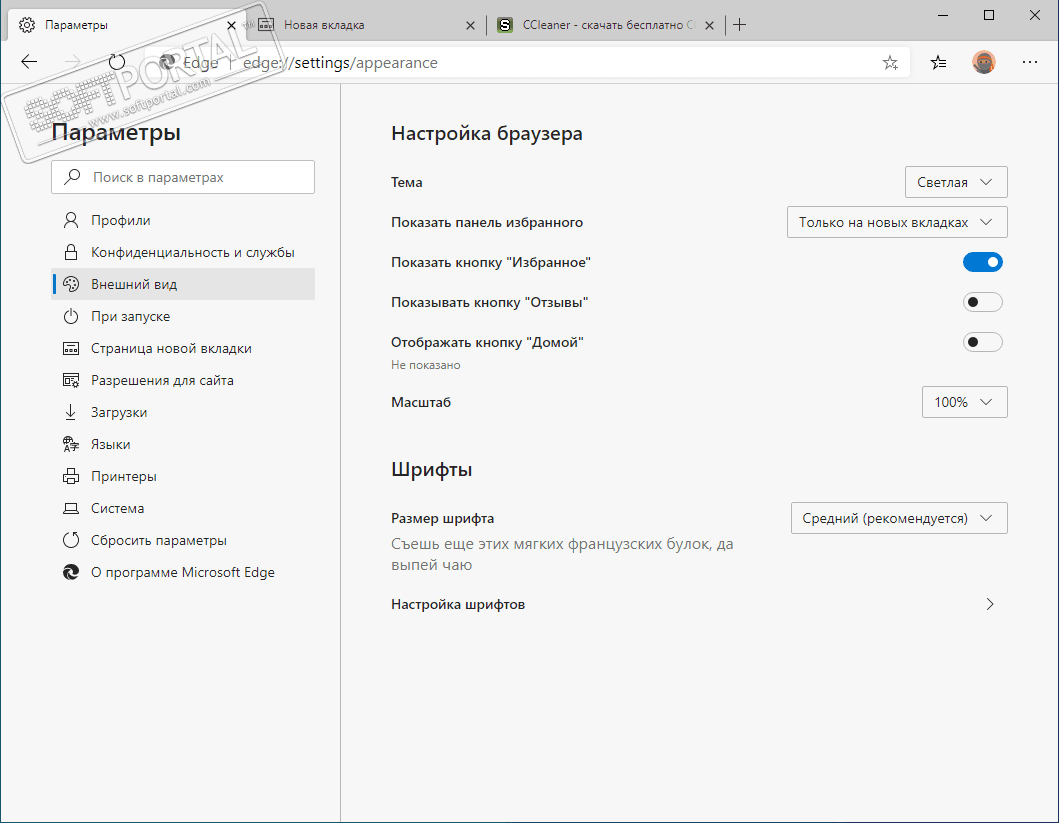Enable the Показывать кнопку "Отзывы" toggle
The width and height of the screenshot is (1059, 823).
pyautogui.click(x=983, y=302)
